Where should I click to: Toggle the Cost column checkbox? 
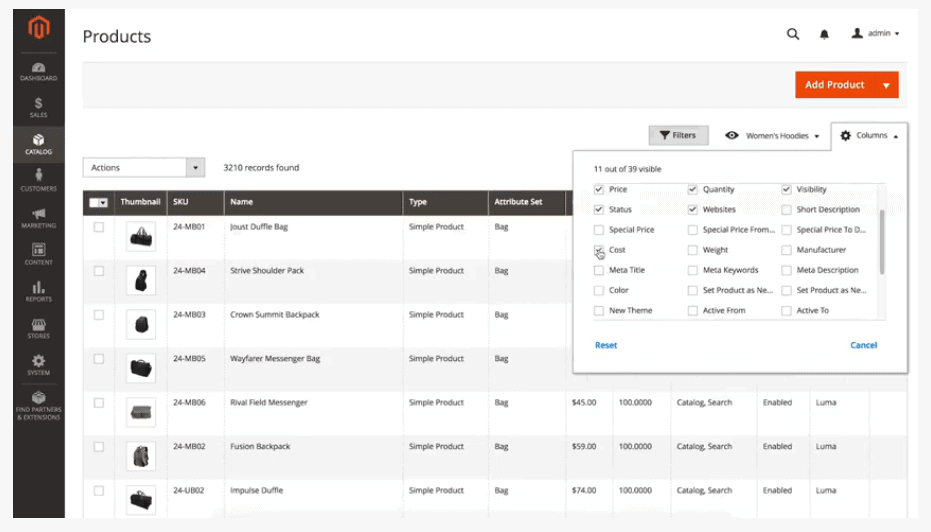tap(598, 250)
